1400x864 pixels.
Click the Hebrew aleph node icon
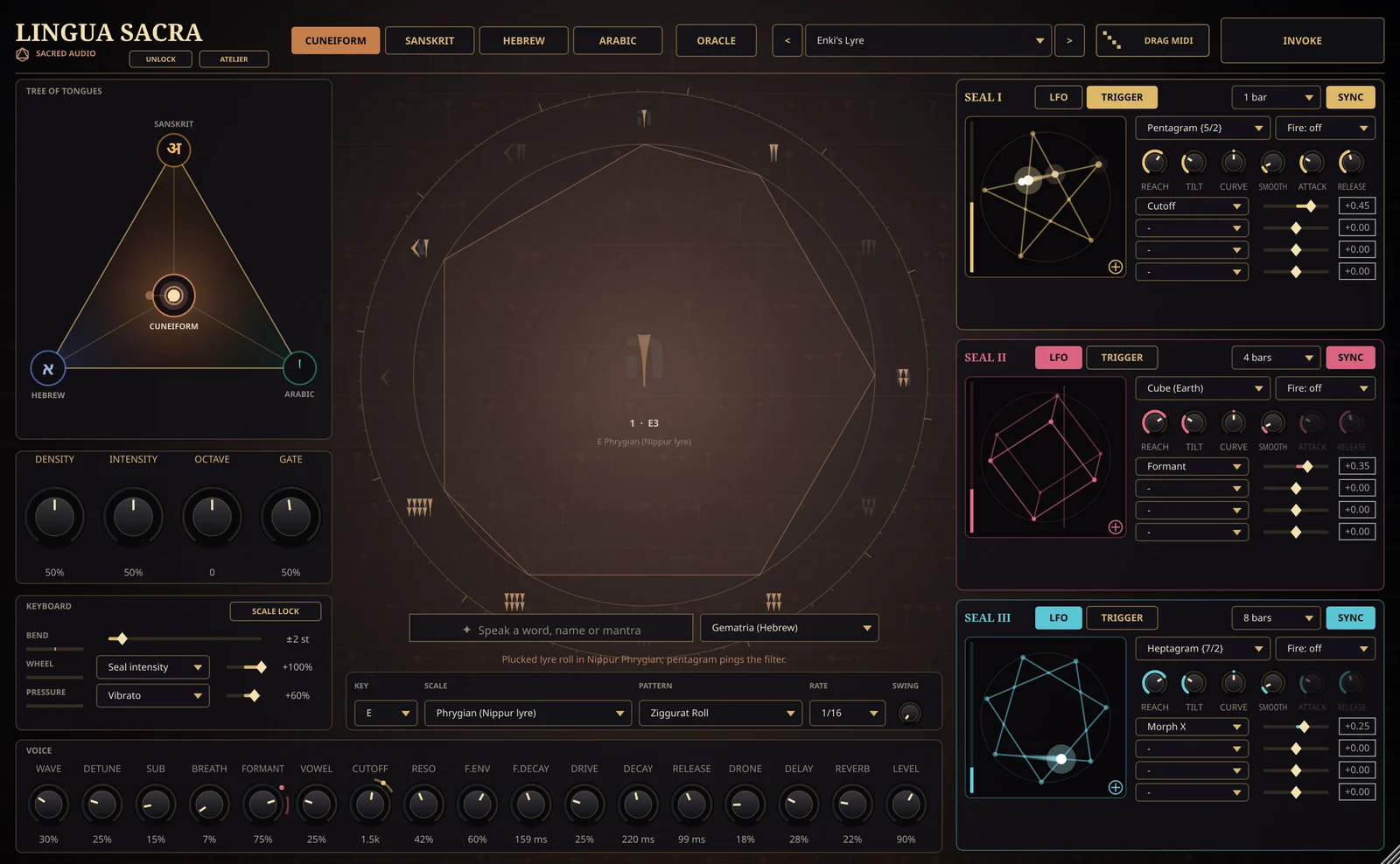[48, 368]
